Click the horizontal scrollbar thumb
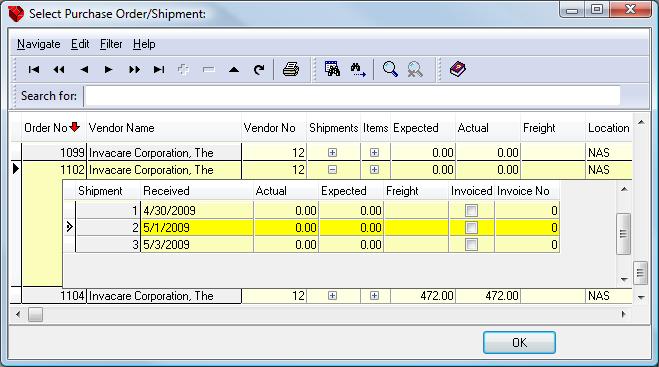The image size is (659, 367). [x=35, y=314]
